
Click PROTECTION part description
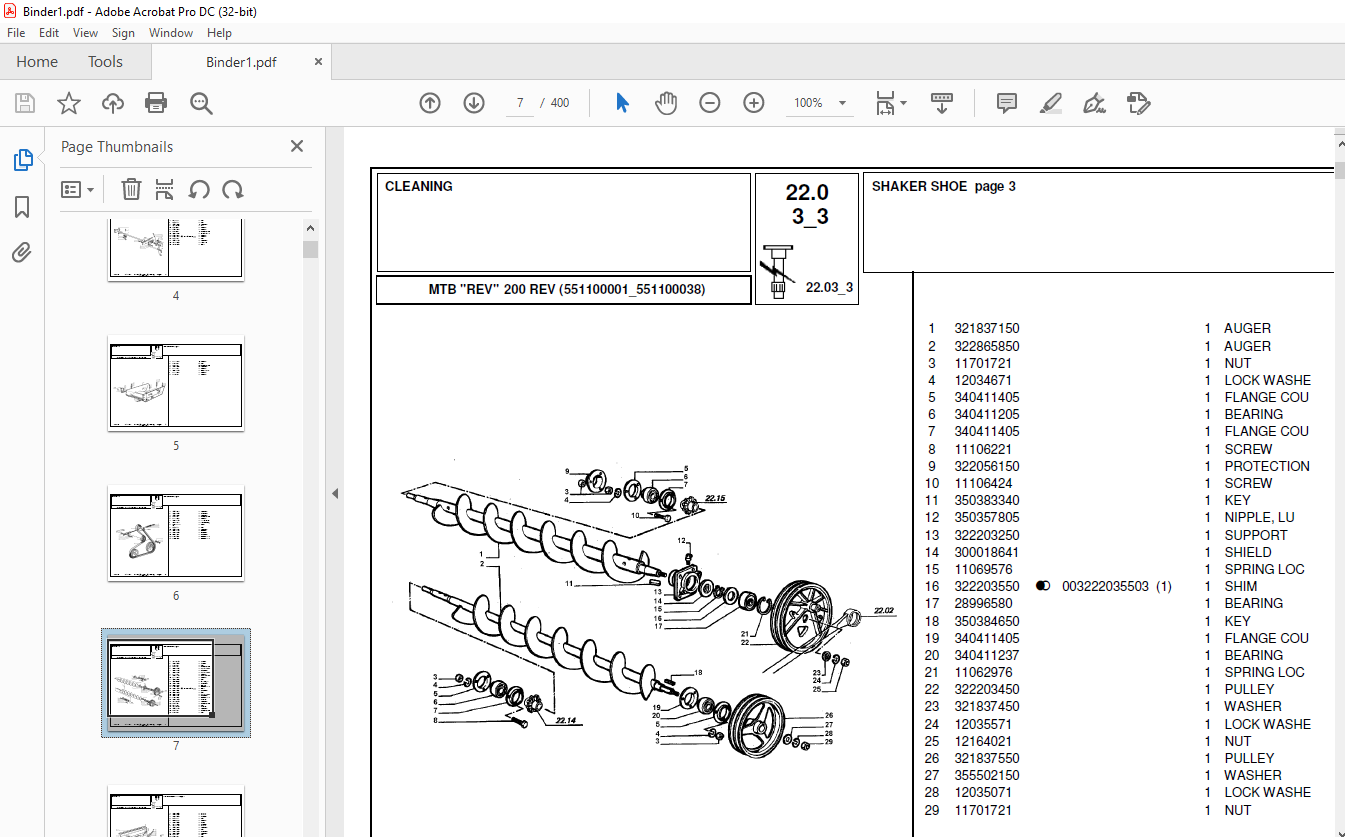1267,466
